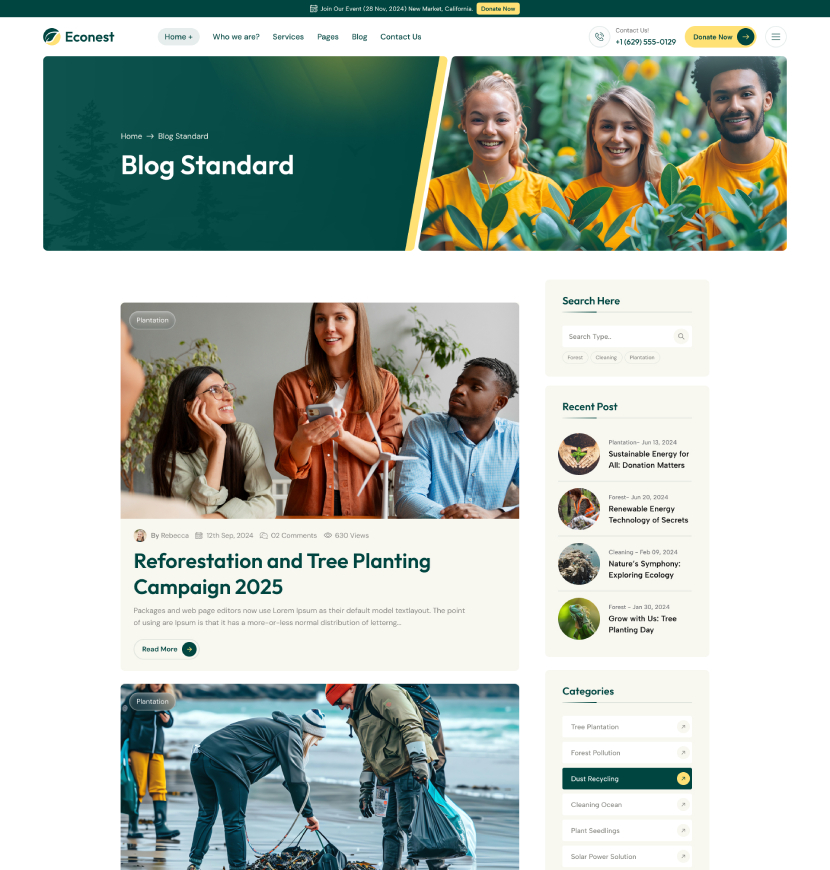
Task: Open Contact Us in navigation
Action: pos(401,37)
